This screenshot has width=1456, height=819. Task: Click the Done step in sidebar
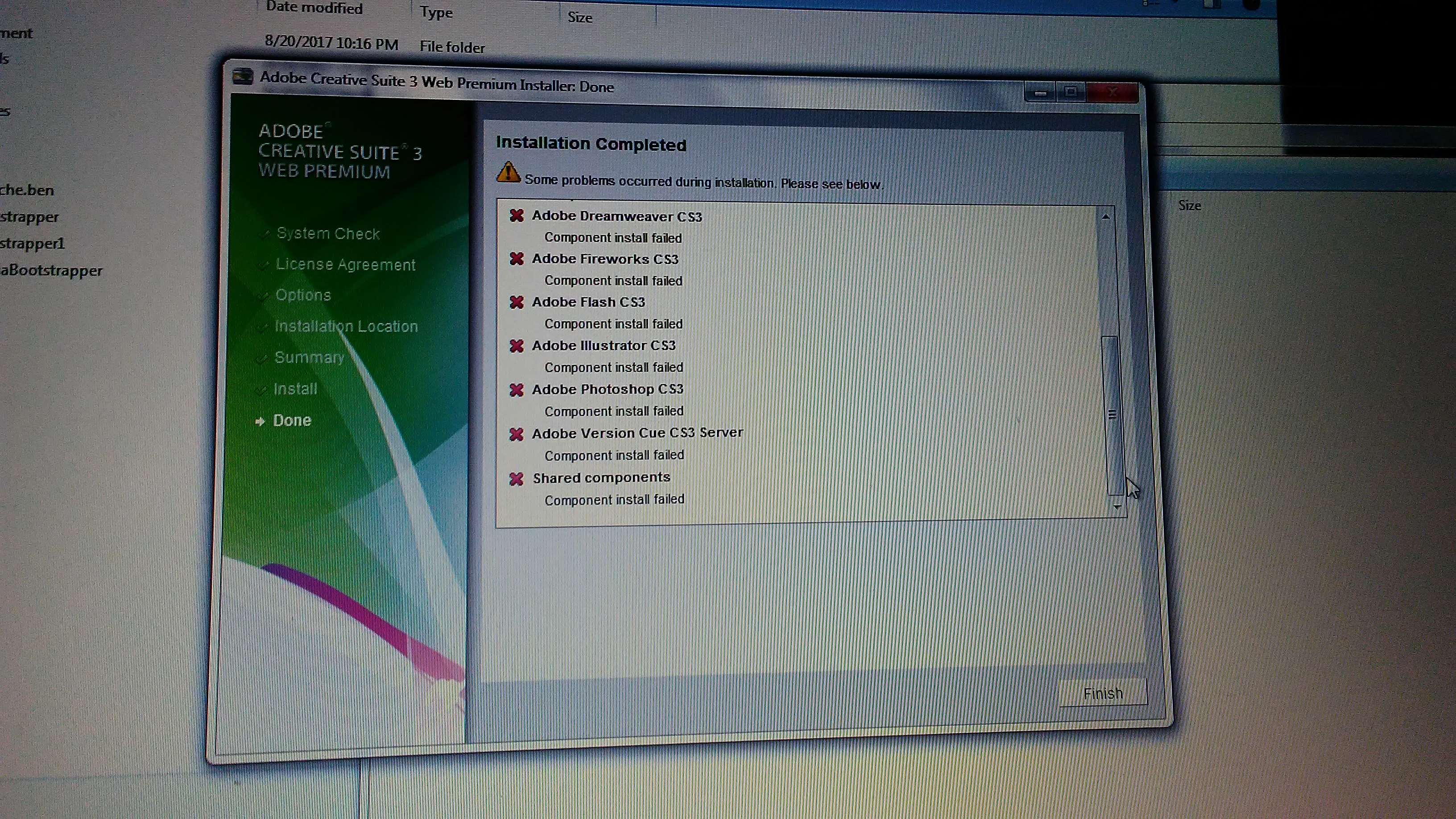tap(292, 420)
